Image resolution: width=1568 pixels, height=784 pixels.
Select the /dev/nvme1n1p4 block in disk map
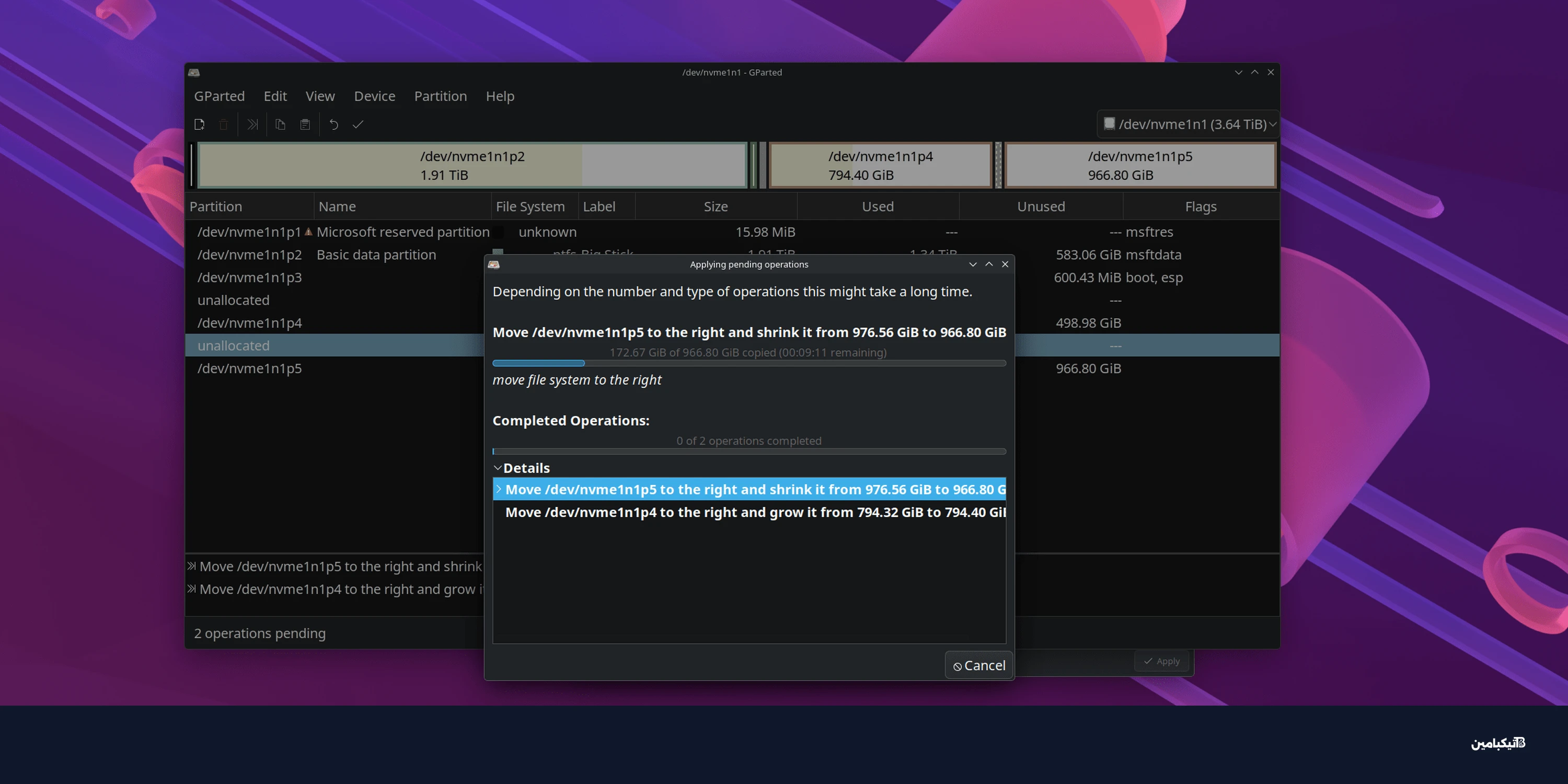click(880, 165)
